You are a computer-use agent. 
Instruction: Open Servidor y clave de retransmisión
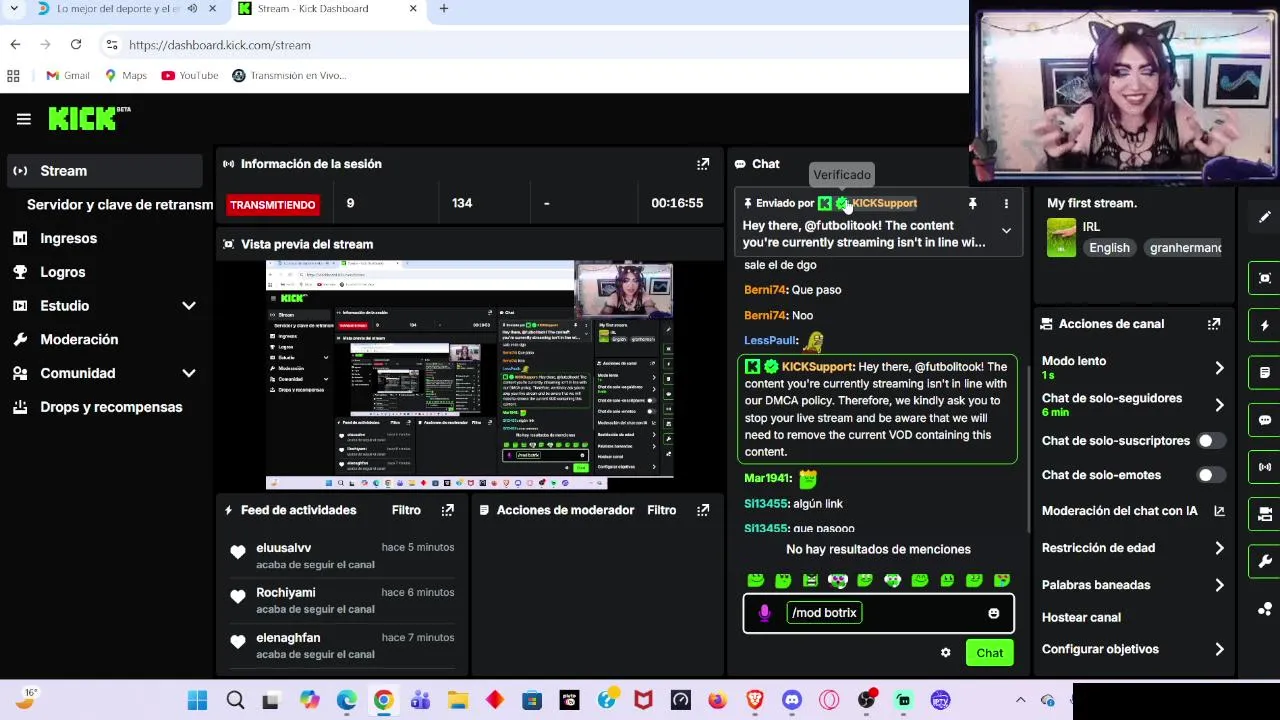(x=119, y=204)
